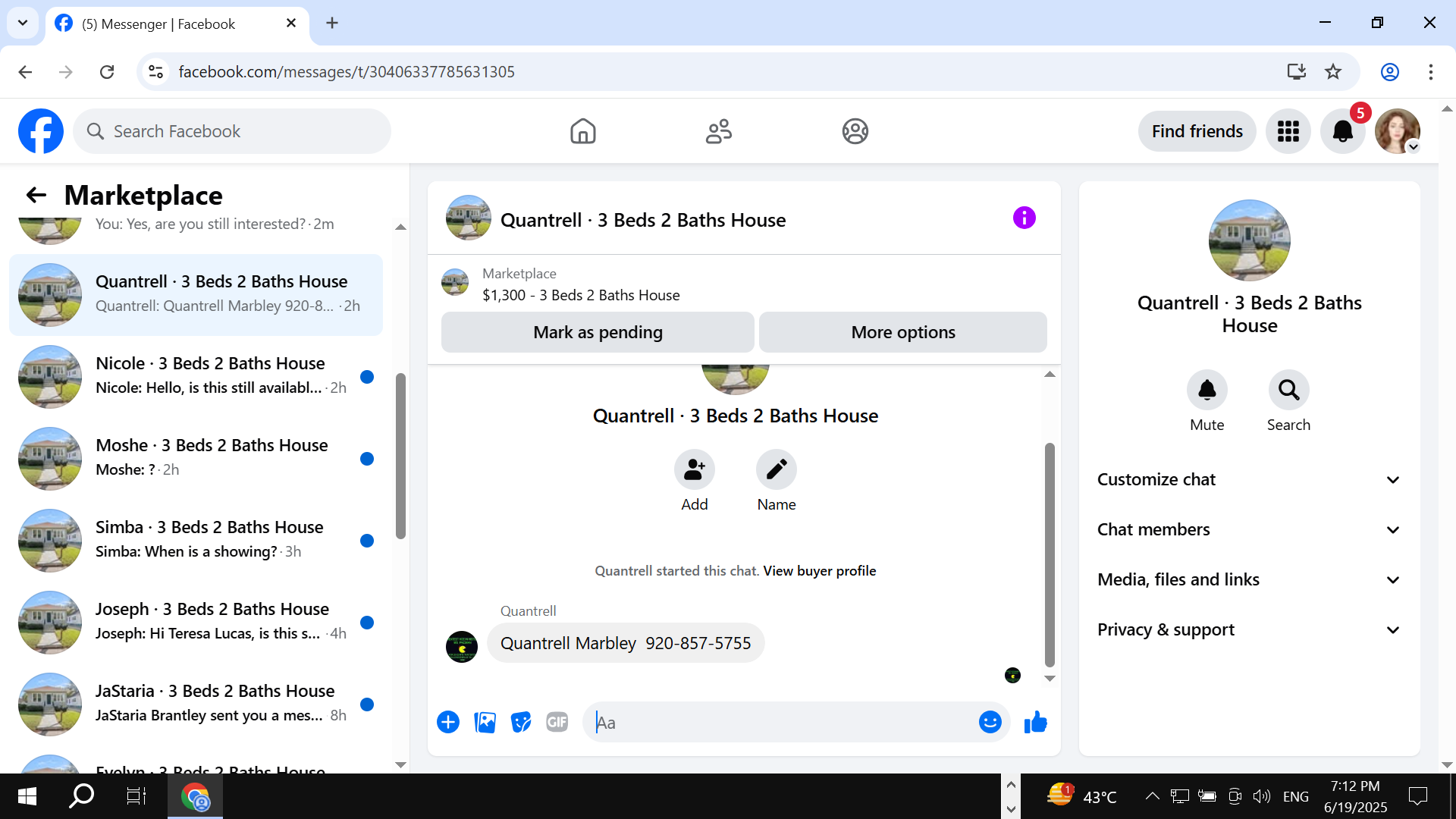Viewport: 1456px width, 819px height.
Task: Mute this conversation with bell icon
Action: [x=1207, y=390]
